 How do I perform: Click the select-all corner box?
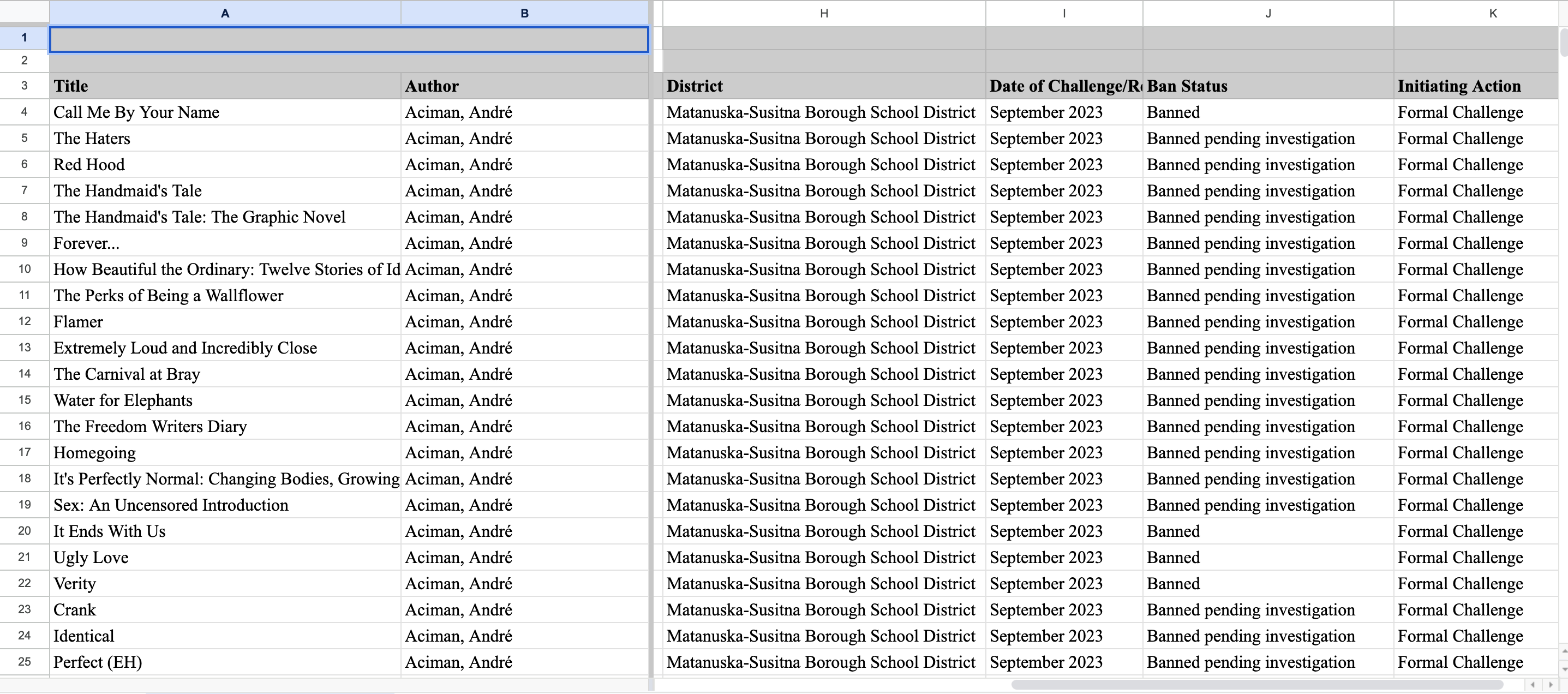click(25, 12)
